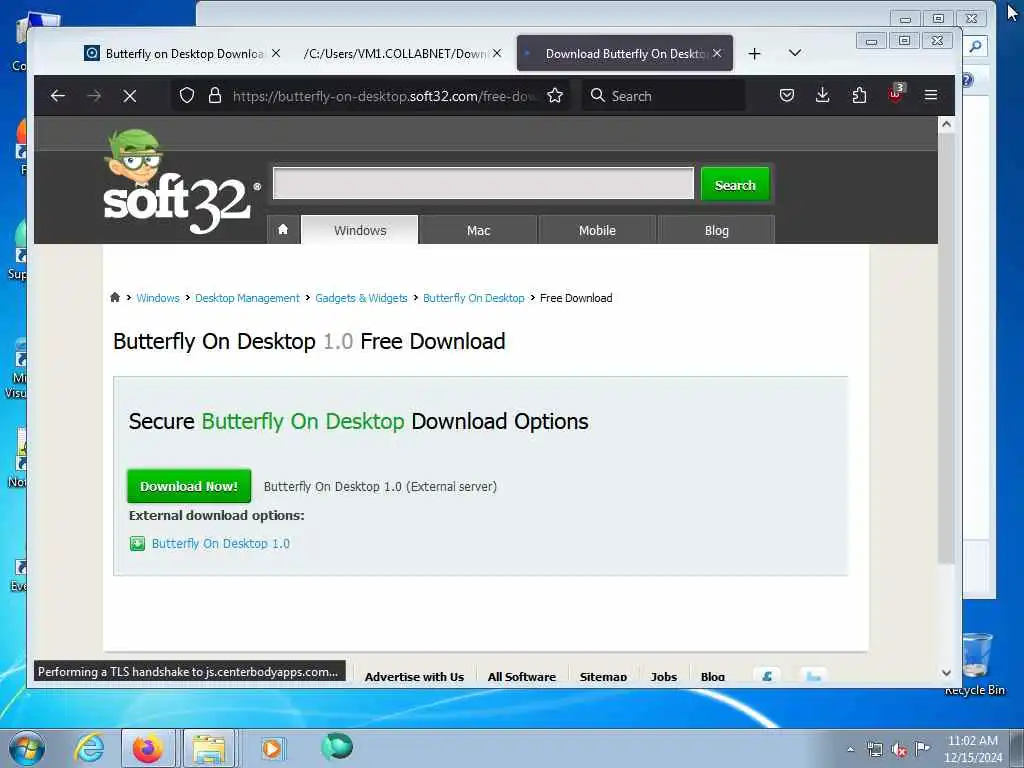Open the taskbar clock showing 11:02 AM

pyautogui.click(x=973, y=749)
